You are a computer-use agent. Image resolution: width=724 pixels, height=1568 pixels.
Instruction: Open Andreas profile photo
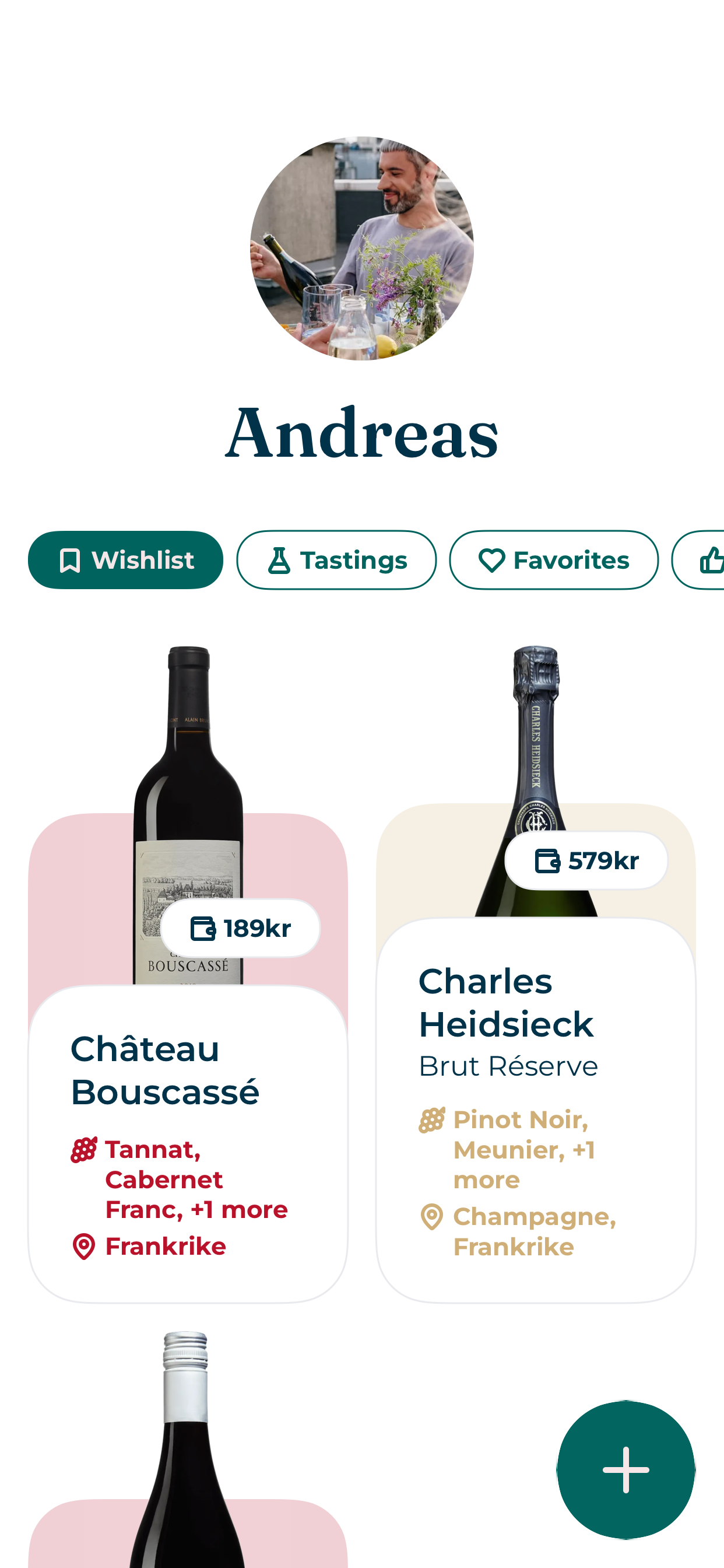pos(362,249)
